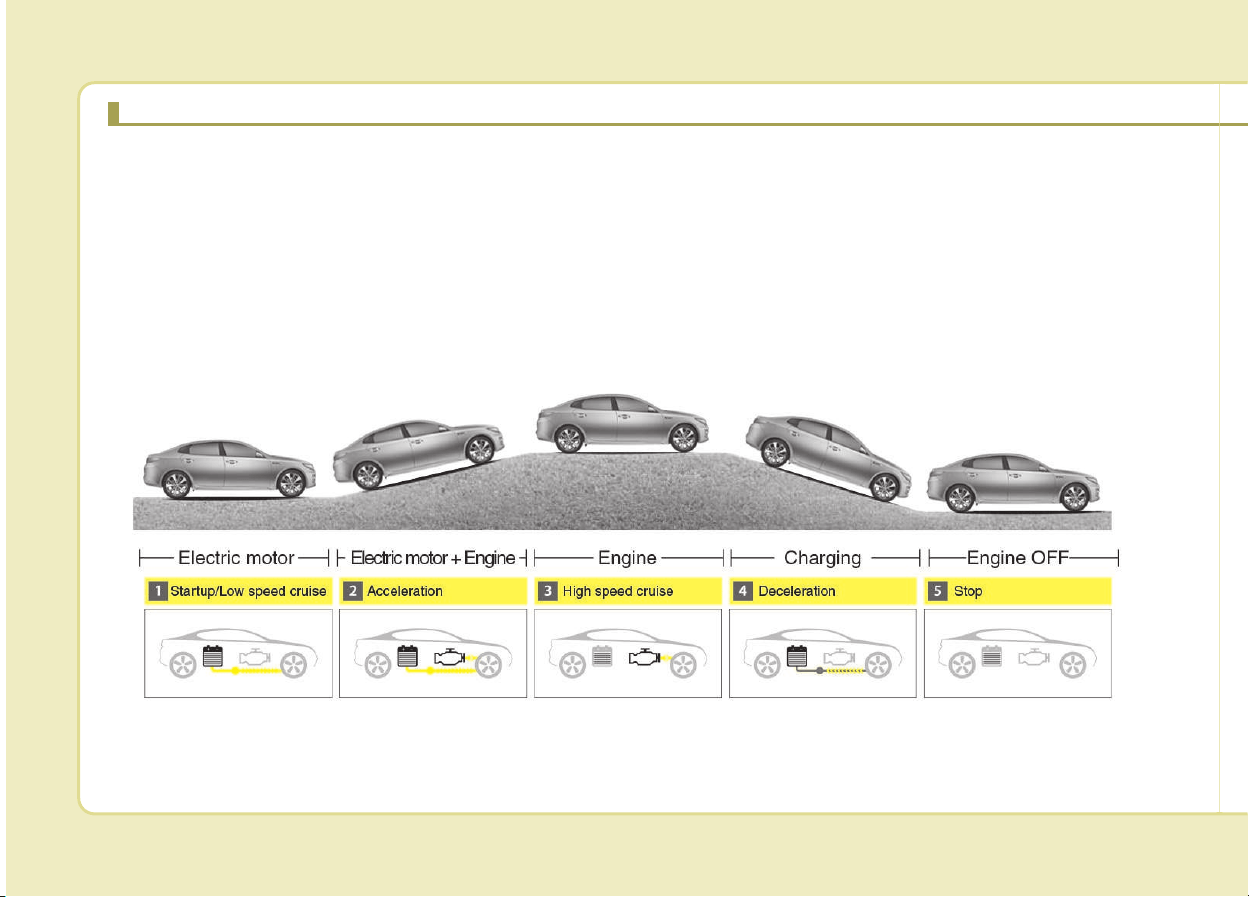Screen dimensions: 1249x897
Task: Select the 'Electric motor' heading
Action: 235,558
